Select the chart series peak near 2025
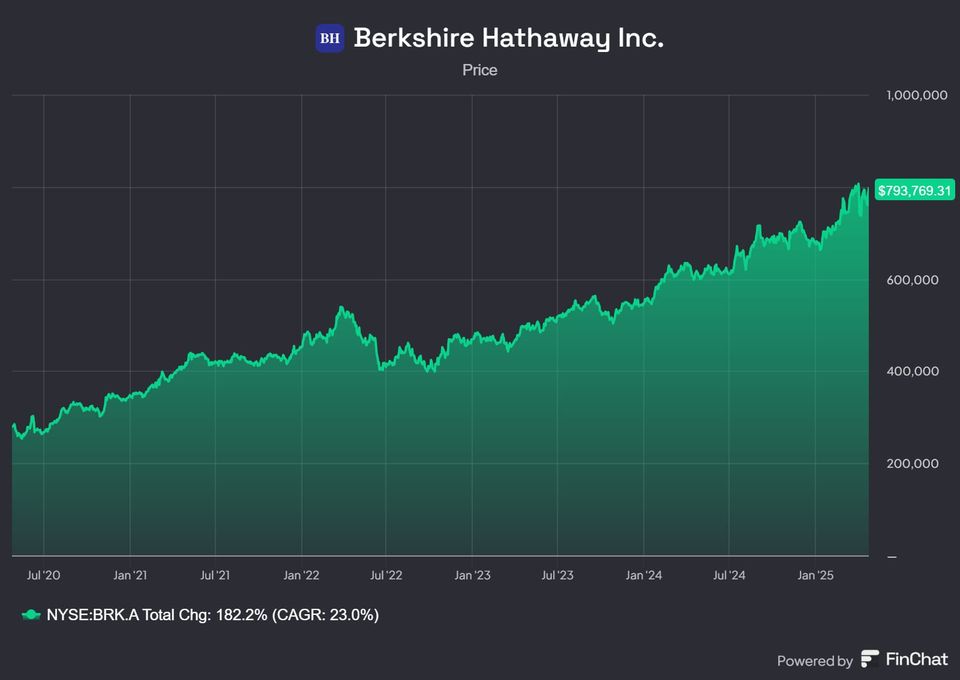960x680 pixels. pos(859,183)
